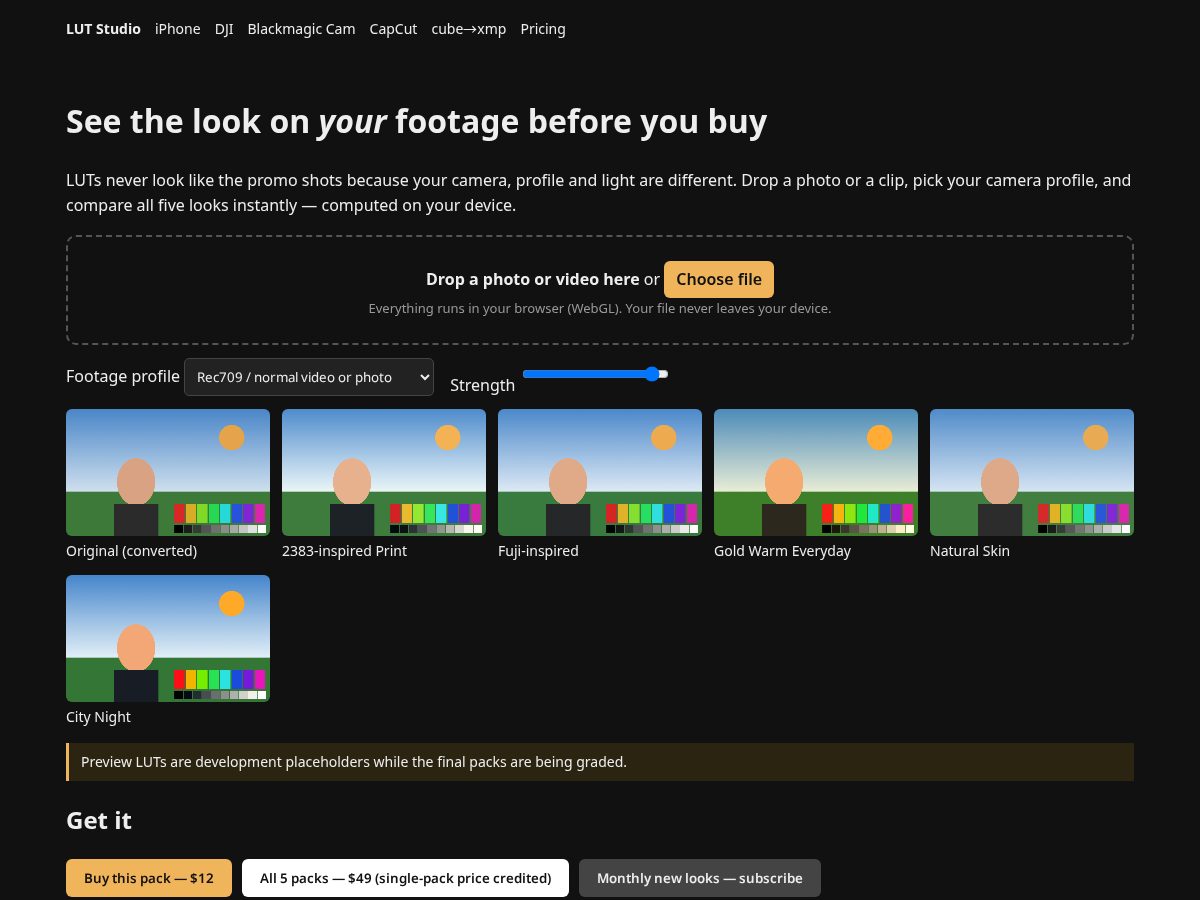Select the Original (converted) preview thumbnail
Image resolution: width=1200 pixels, height=900 pixels.
coord(168,472)
